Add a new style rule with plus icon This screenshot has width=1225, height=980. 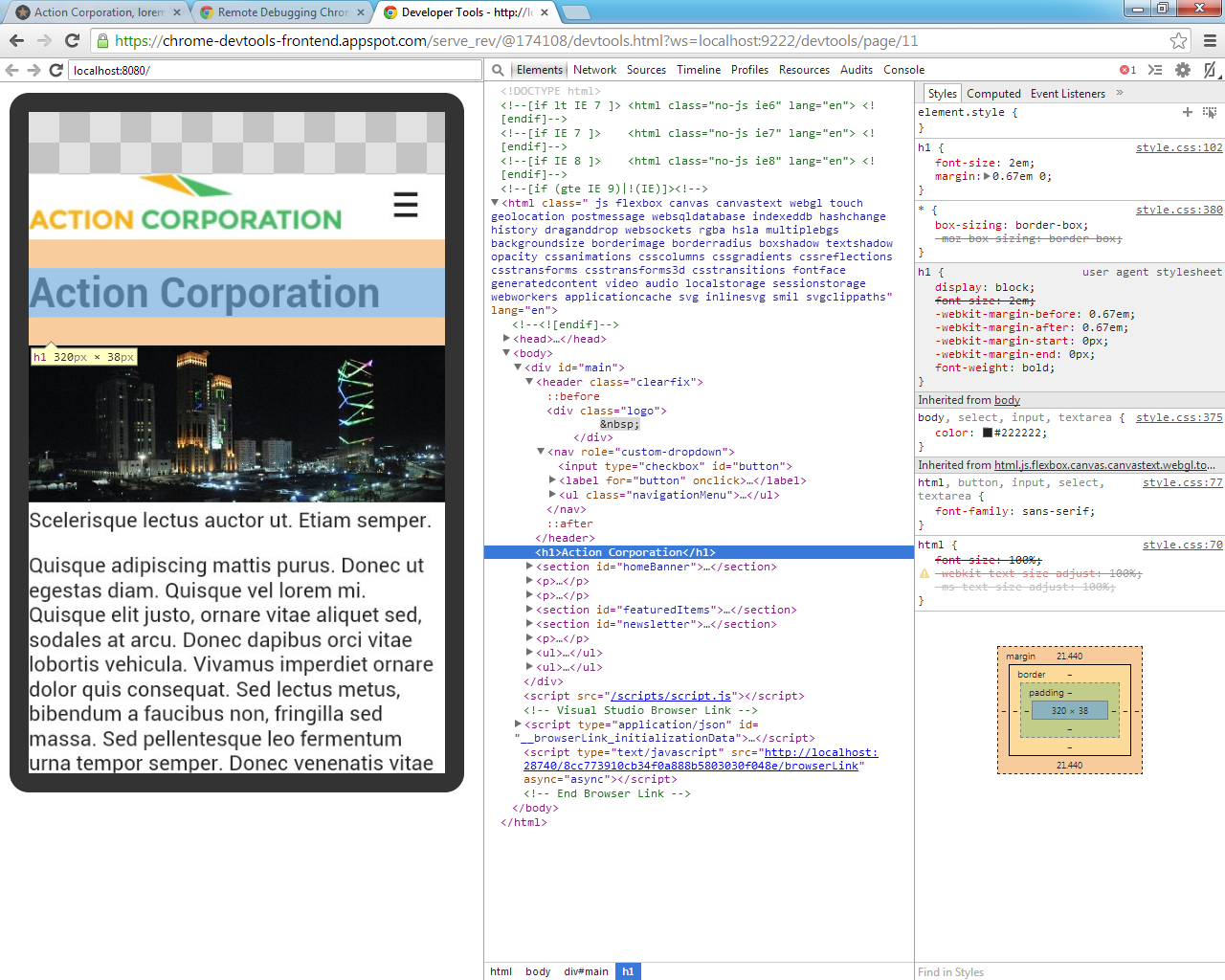pyautogui.click(x=1188, y=112)
